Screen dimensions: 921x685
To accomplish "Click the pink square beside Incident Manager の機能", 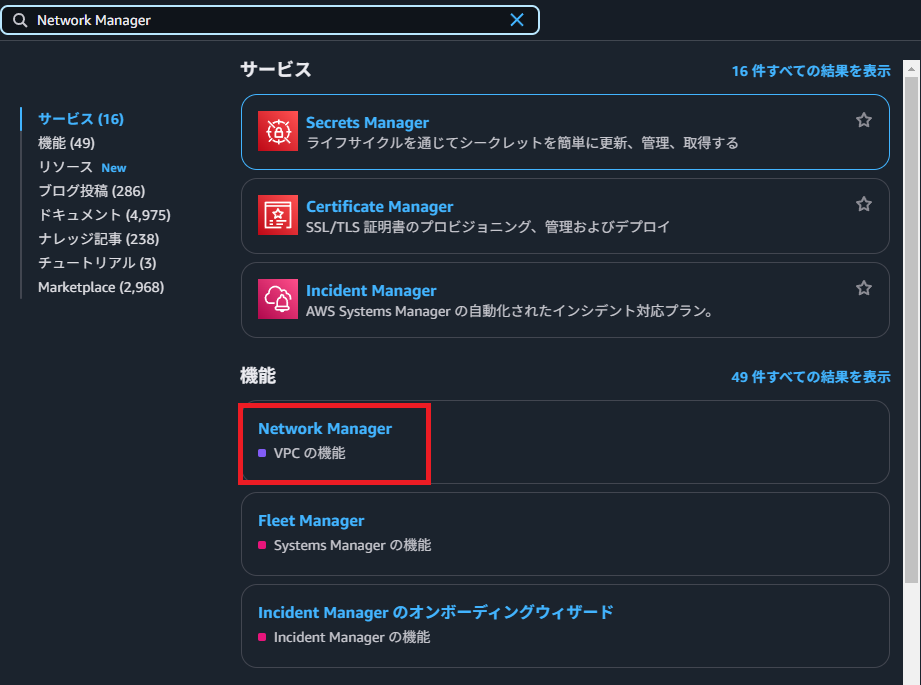I will pos(262,637).
